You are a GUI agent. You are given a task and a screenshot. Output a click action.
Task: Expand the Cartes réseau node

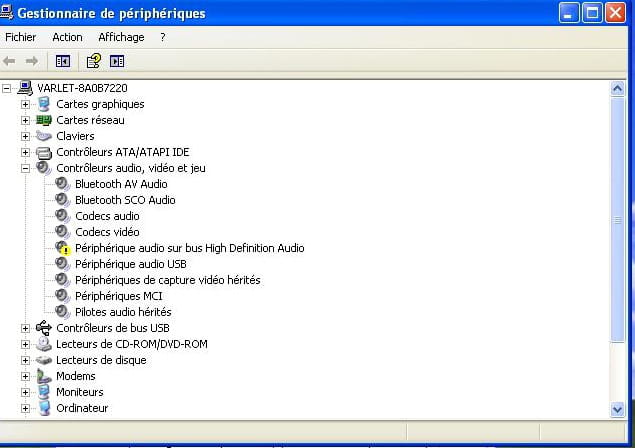pos(25,120)
